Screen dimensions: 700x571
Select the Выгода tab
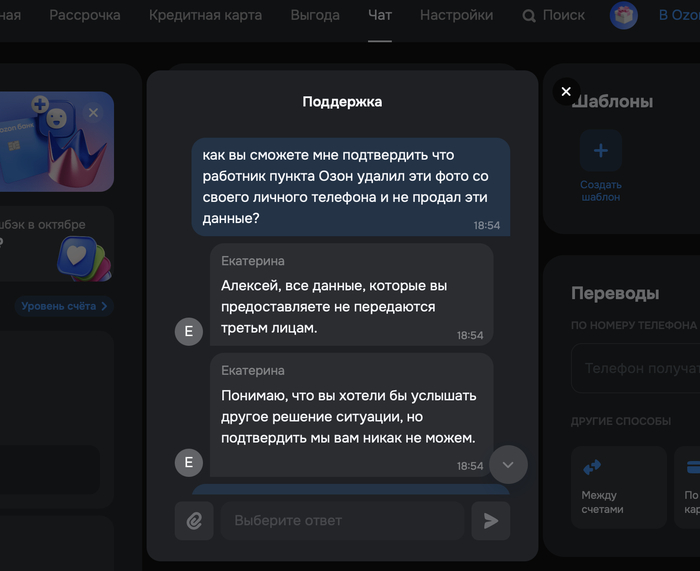tap(315, 16)
